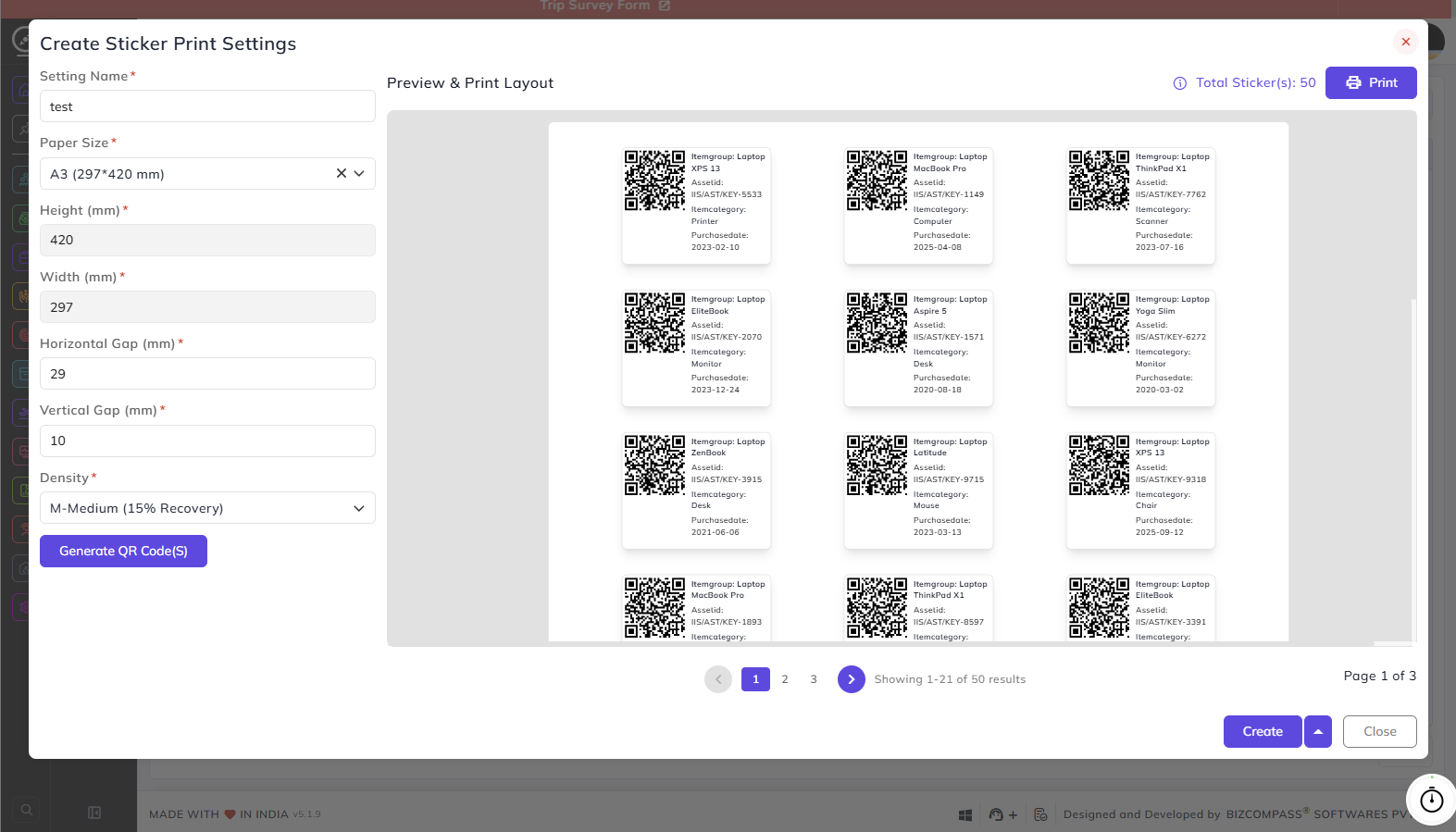Open external link icon beside Trip Survey Form
Screen dimensions: 1456x832
(x=664, y=6)
